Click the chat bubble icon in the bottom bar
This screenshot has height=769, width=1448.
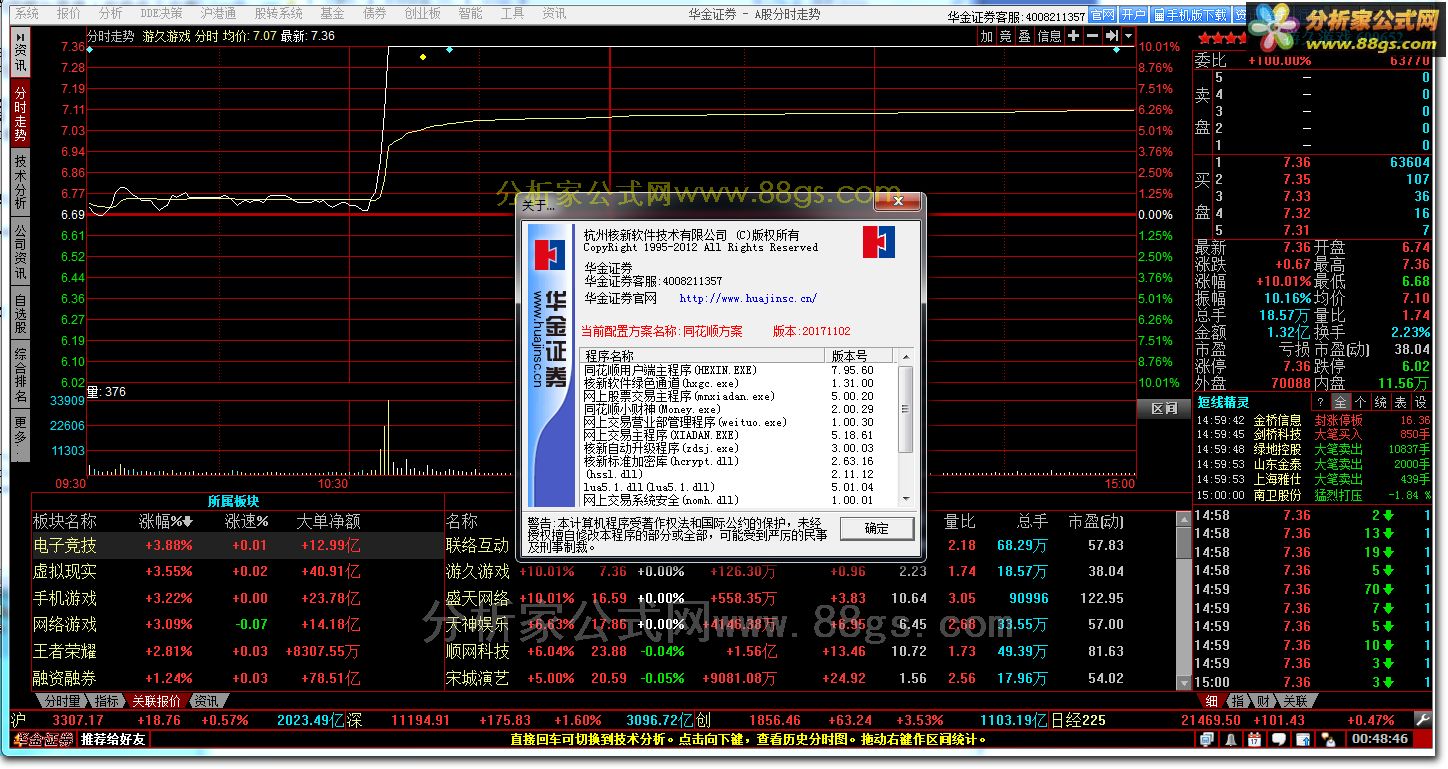click(x=1279, y=739)
